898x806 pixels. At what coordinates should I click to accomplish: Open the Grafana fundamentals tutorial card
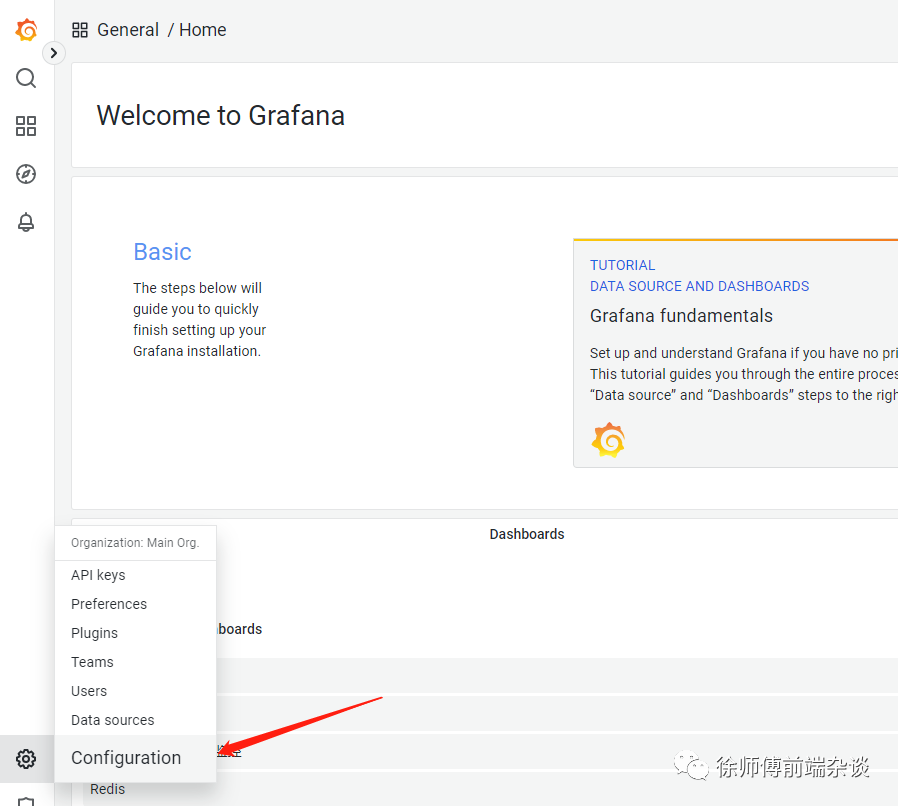click(735, 353)
